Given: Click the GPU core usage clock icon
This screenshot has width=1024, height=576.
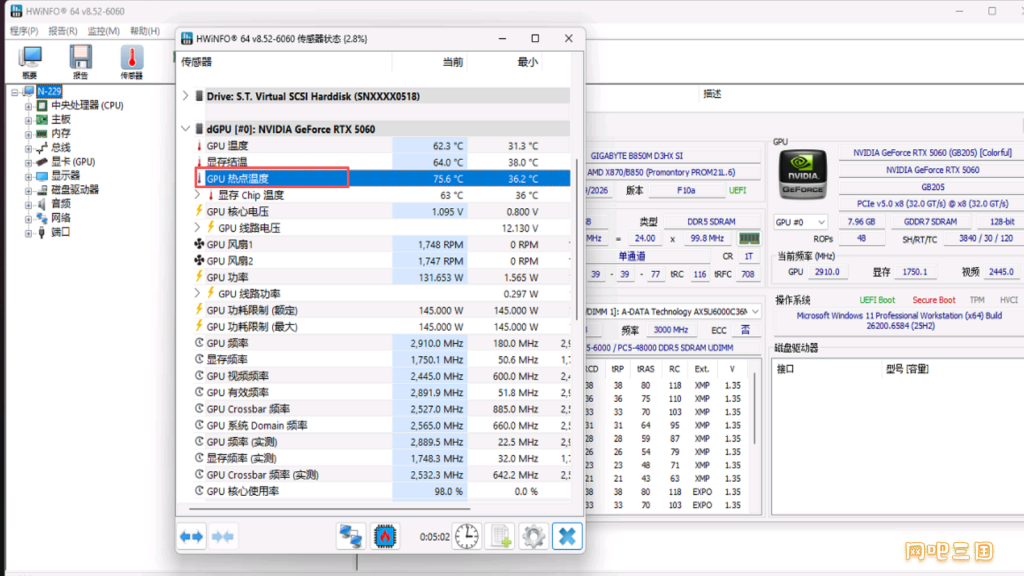Looking at the screenshot, I should coord(199,491).
